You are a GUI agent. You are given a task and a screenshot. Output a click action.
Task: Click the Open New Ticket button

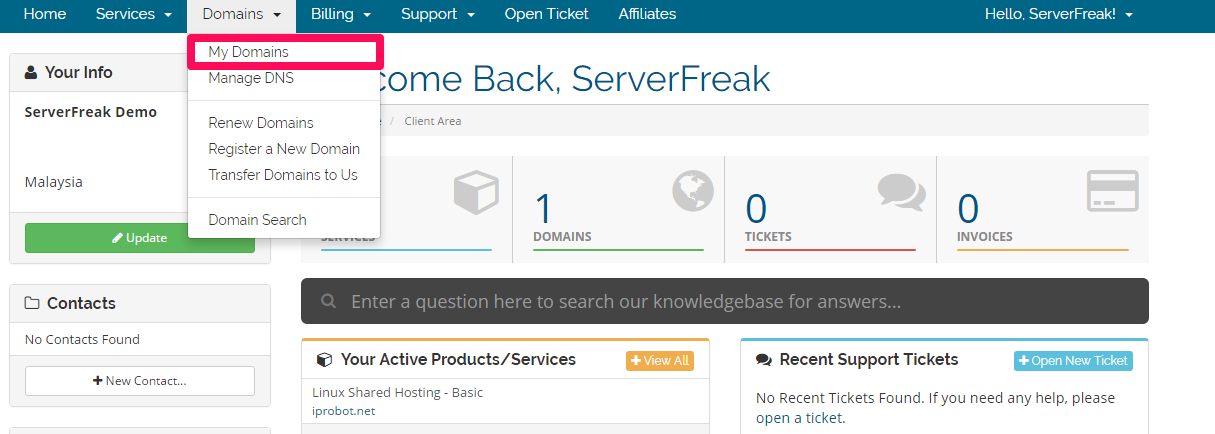[x=1073, y=361]
